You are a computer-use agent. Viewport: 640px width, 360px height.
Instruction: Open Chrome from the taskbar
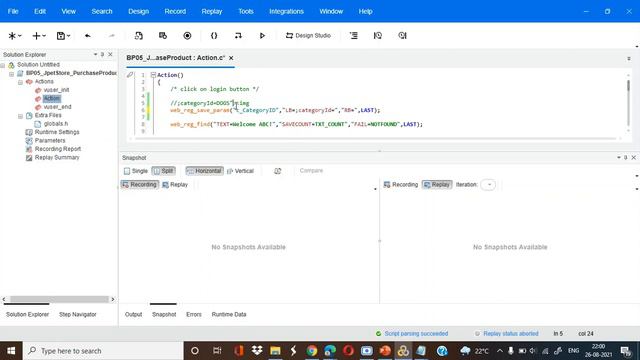coord(312,351)
